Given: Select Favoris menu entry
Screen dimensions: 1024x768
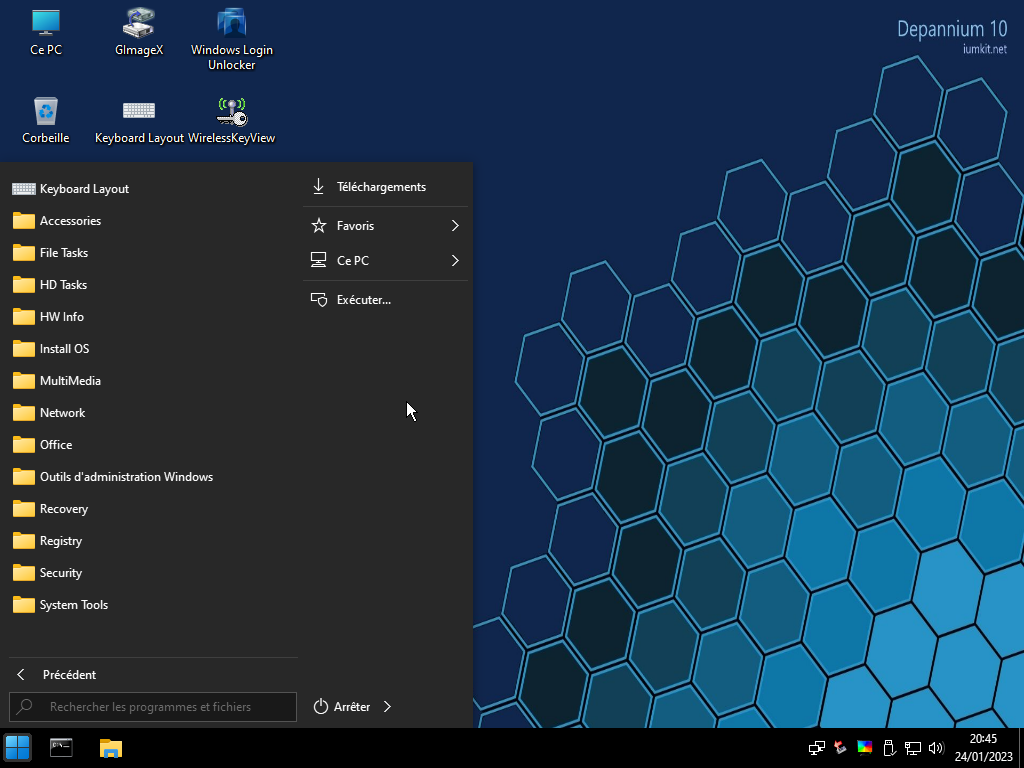Looking at the screenshot, I should click(x=385, y=226).
